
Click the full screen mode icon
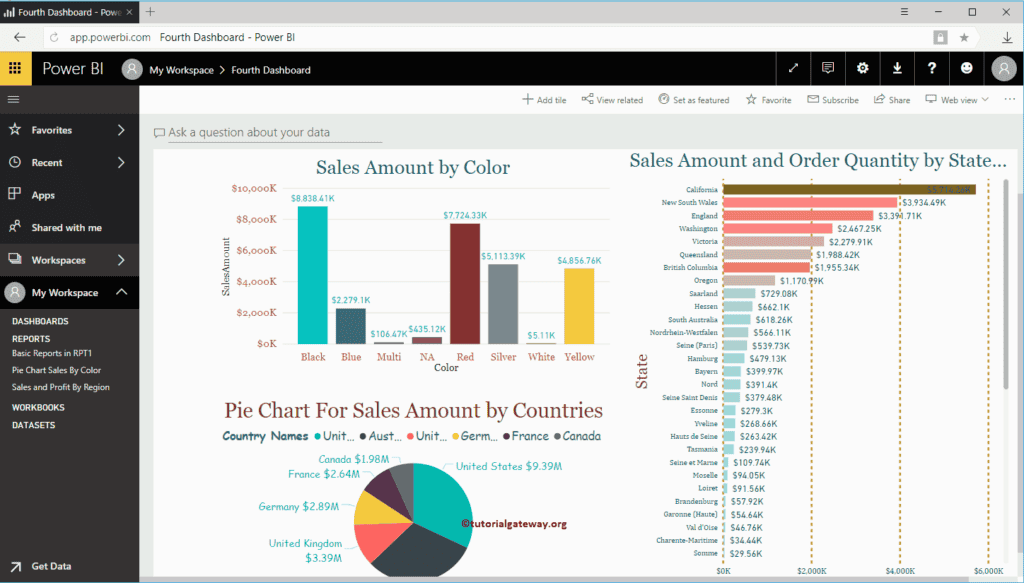click(x=792, y=68)
